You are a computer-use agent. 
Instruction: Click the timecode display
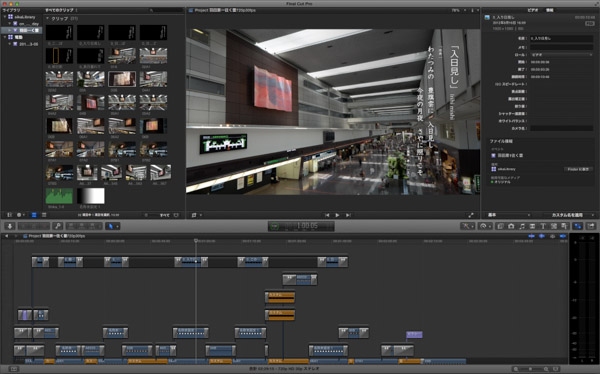301,226
